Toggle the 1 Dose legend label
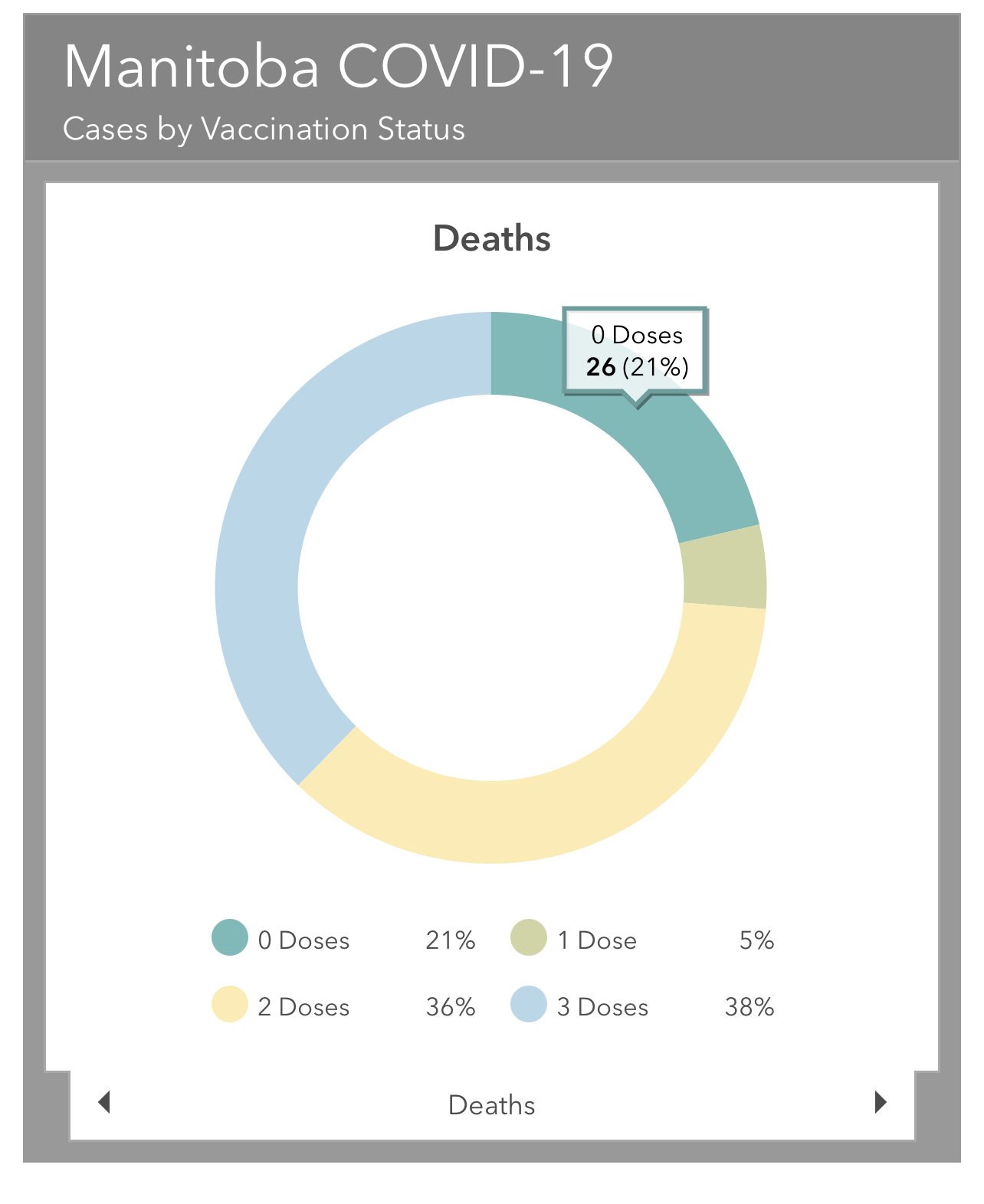This screenshot has height=1204, width=984. point(597,940)
